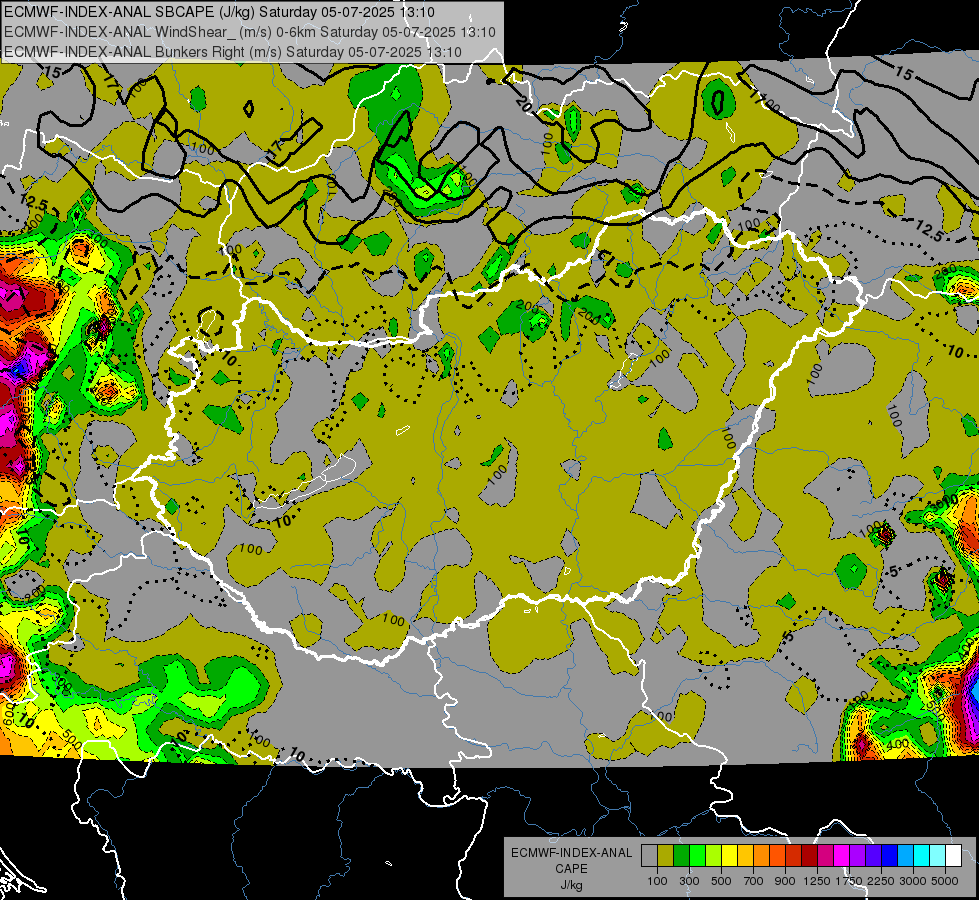Click the SBCAPE (J/kg) title line
Screen dimensions: 979x900
pos(219,12)
